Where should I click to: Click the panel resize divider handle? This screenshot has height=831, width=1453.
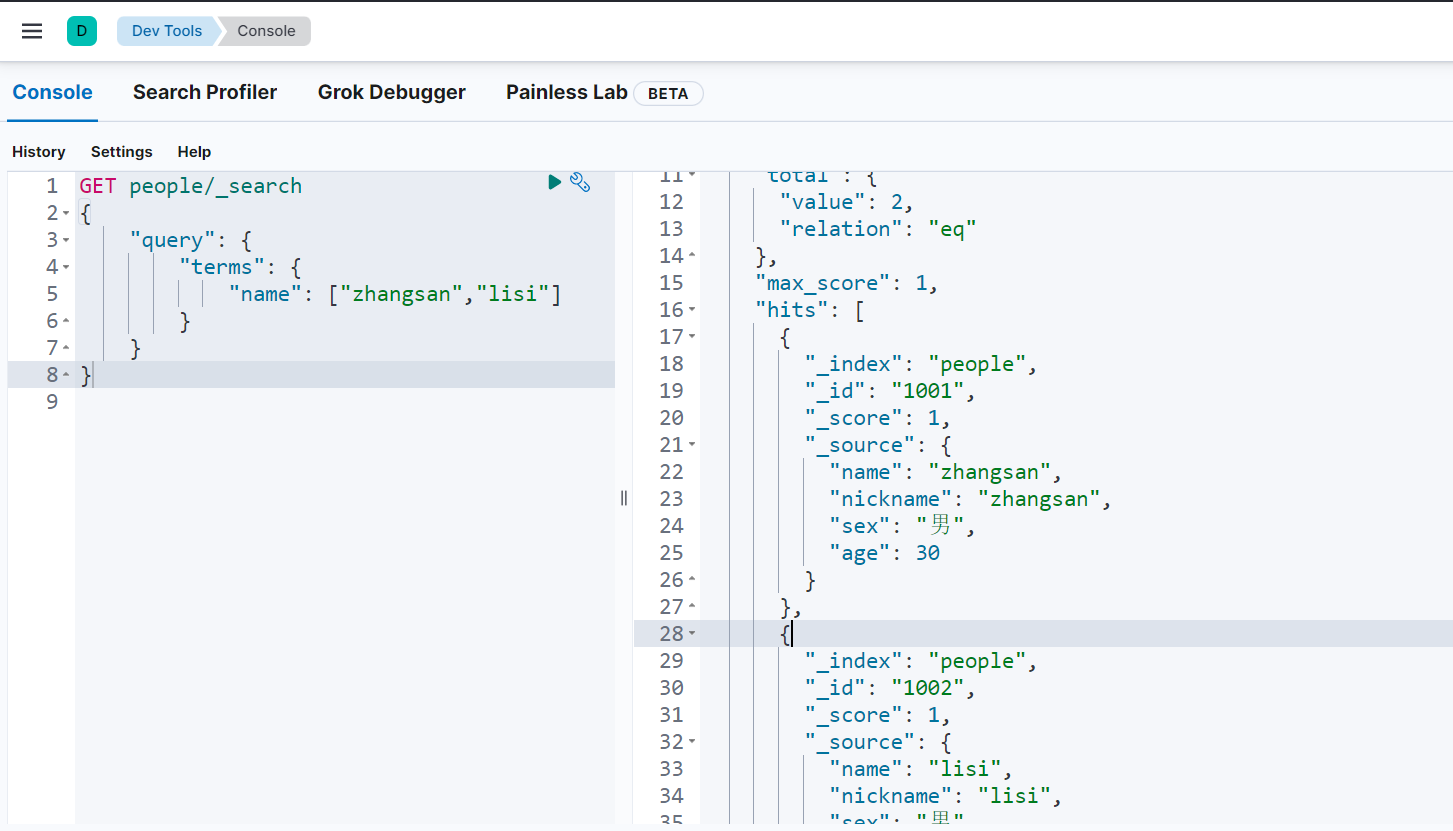tap(624, 498)
